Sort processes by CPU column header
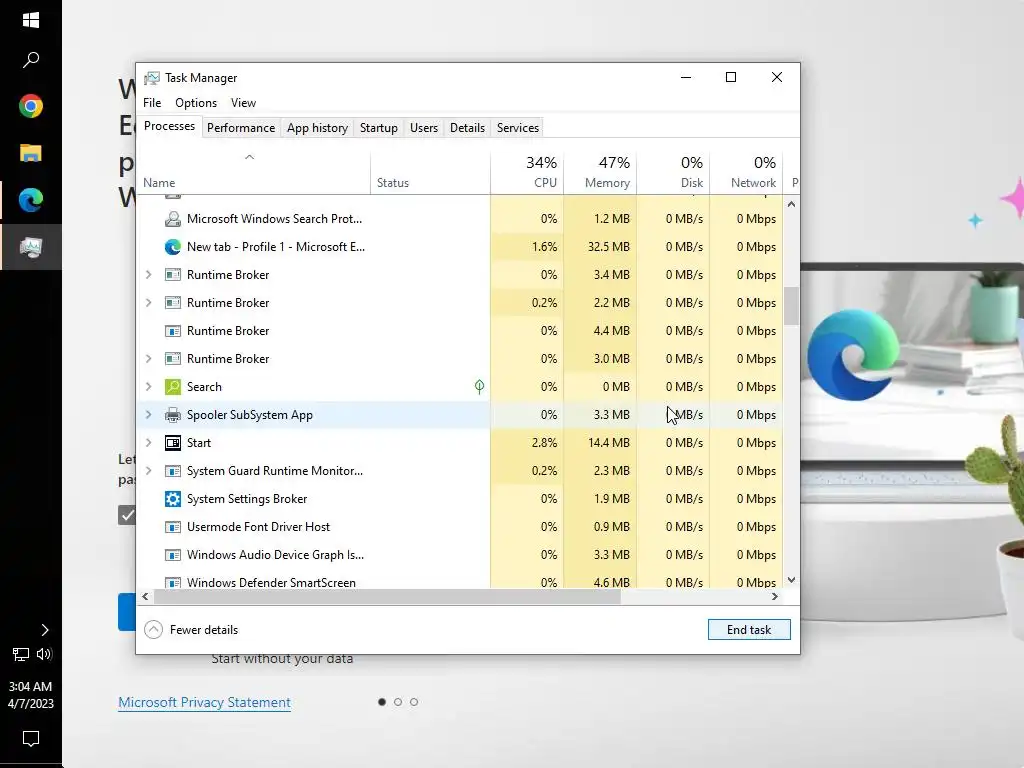Image resolution: width=1024 pixels, height=768 pixels. click(x=527, y=172)
